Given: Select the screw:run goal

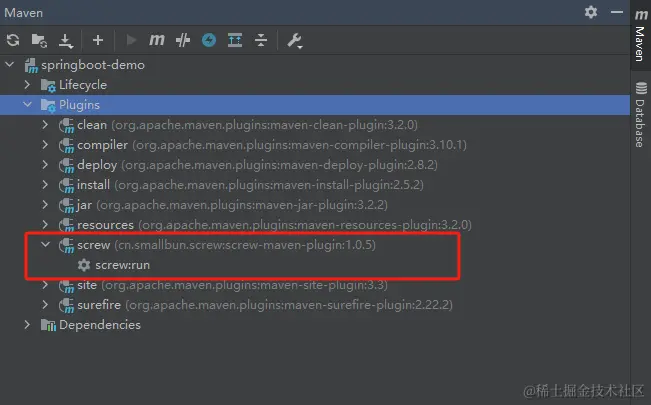Looking at the screenshot, I should (x=122, y=265).
